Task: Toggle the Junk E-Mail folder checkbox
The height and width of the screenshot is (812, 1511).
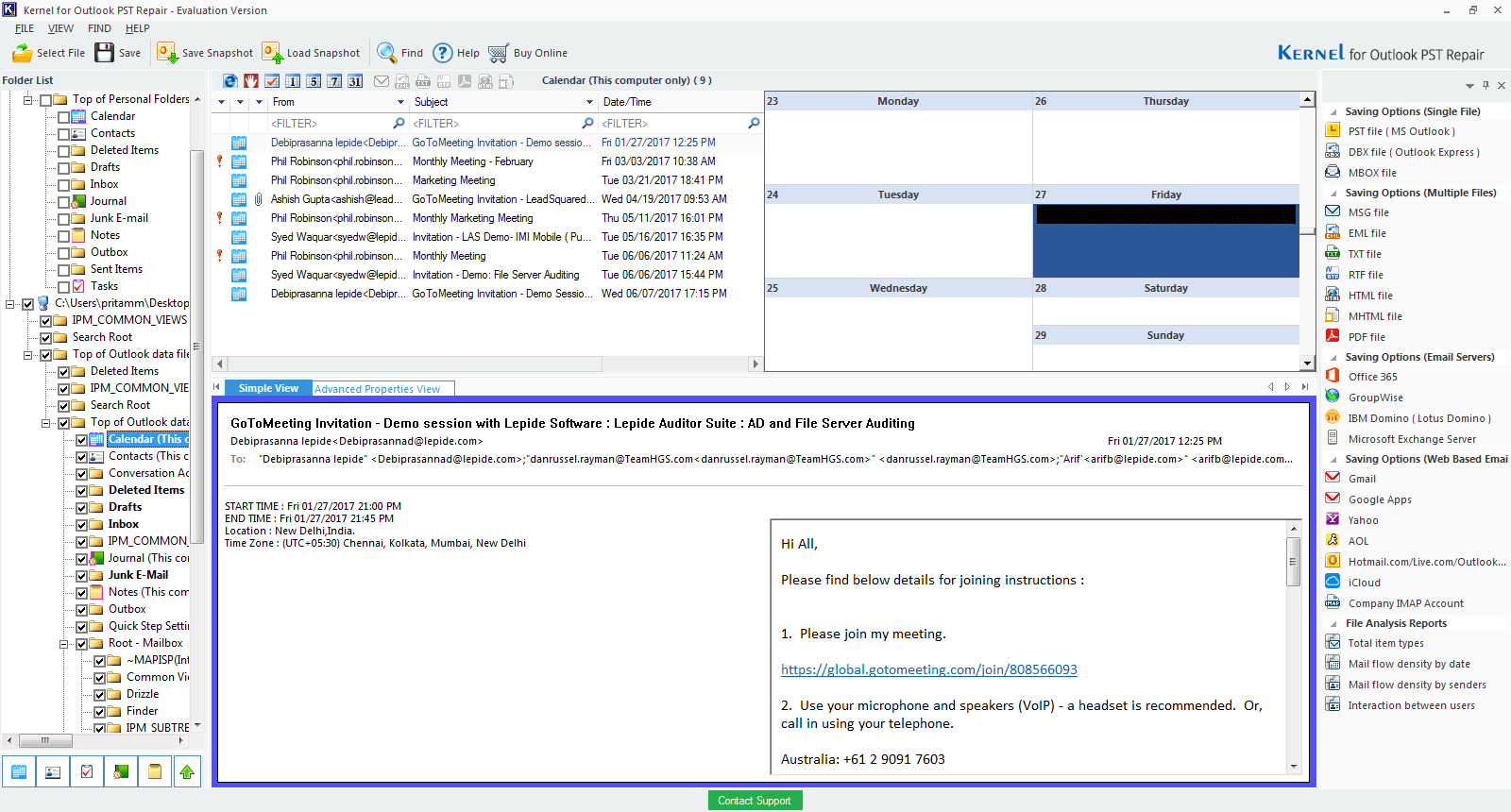Action: pyautogui.click(x=81, y=576)
